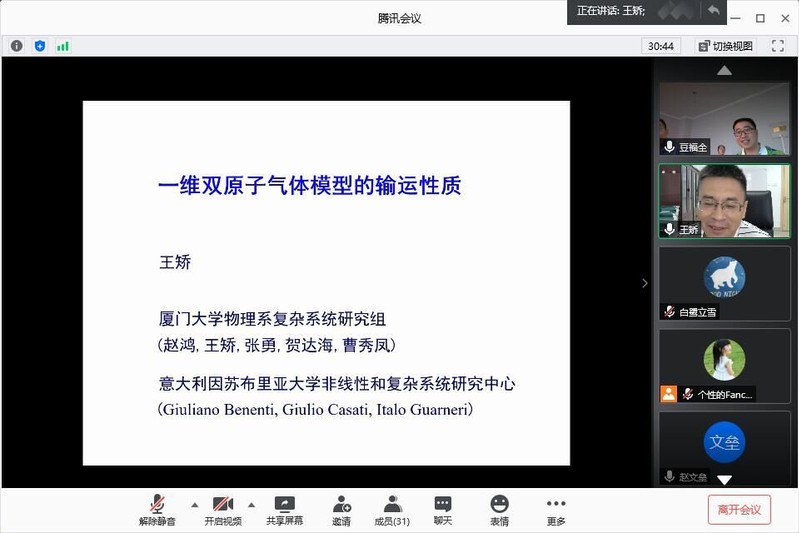Click the blue security shield icon
This screenshot has height=533, width=799.
click(40, 46)
